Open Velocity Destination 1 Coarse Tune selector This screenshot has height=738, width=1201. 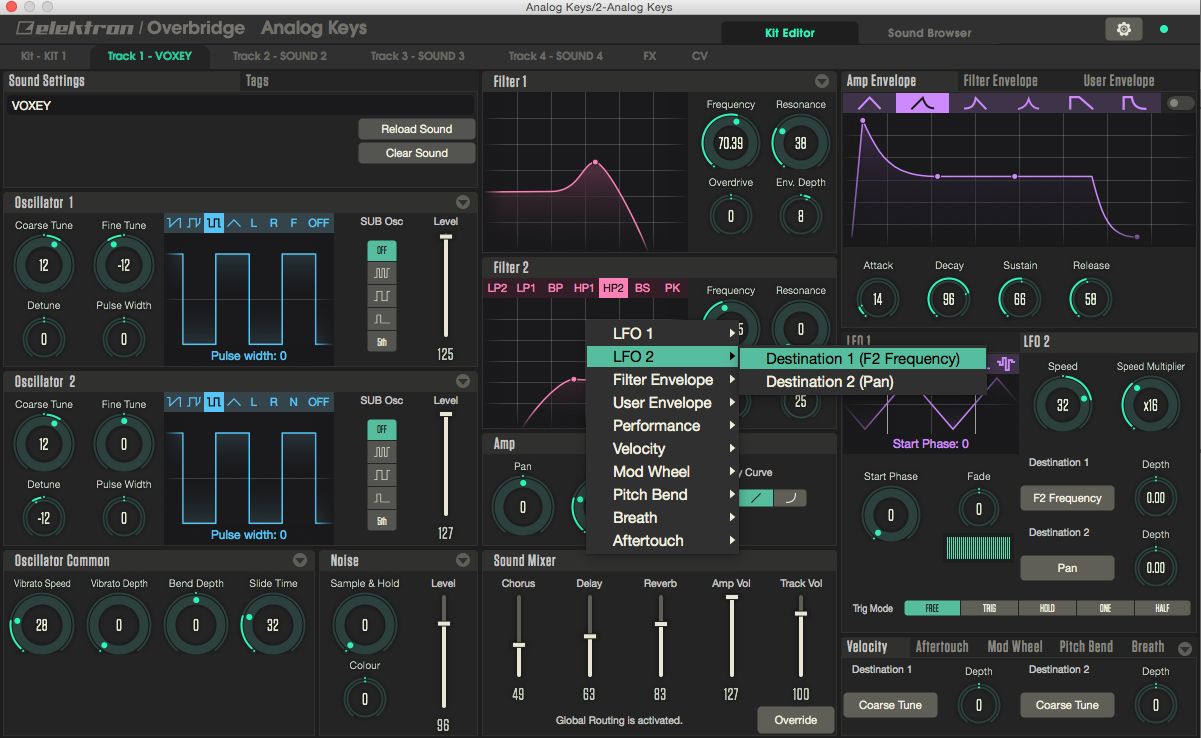click(x=890, y=705)
